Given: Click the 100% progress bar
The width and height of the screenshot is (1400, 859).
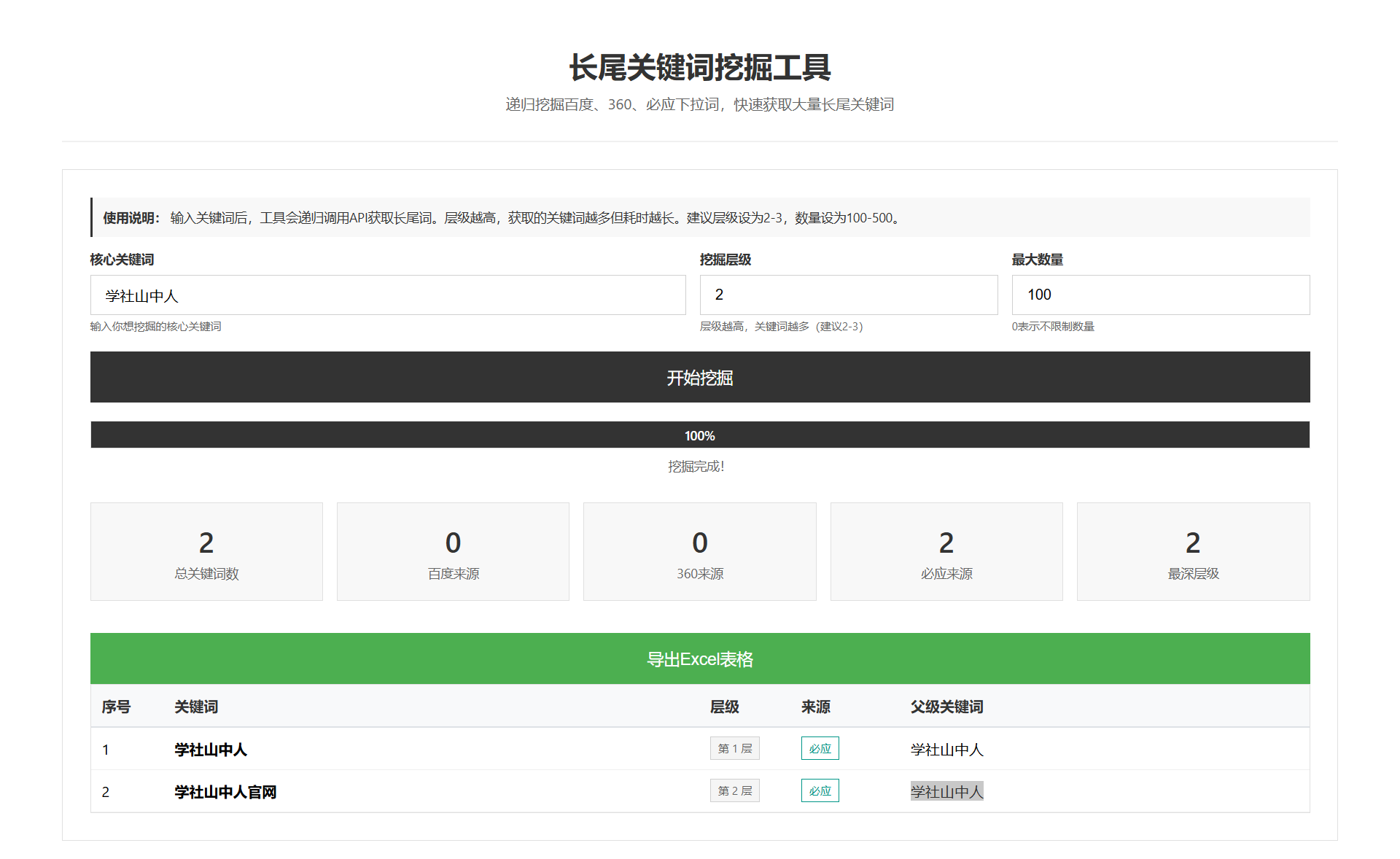Looking at the screenshot, I should point(699,435).
